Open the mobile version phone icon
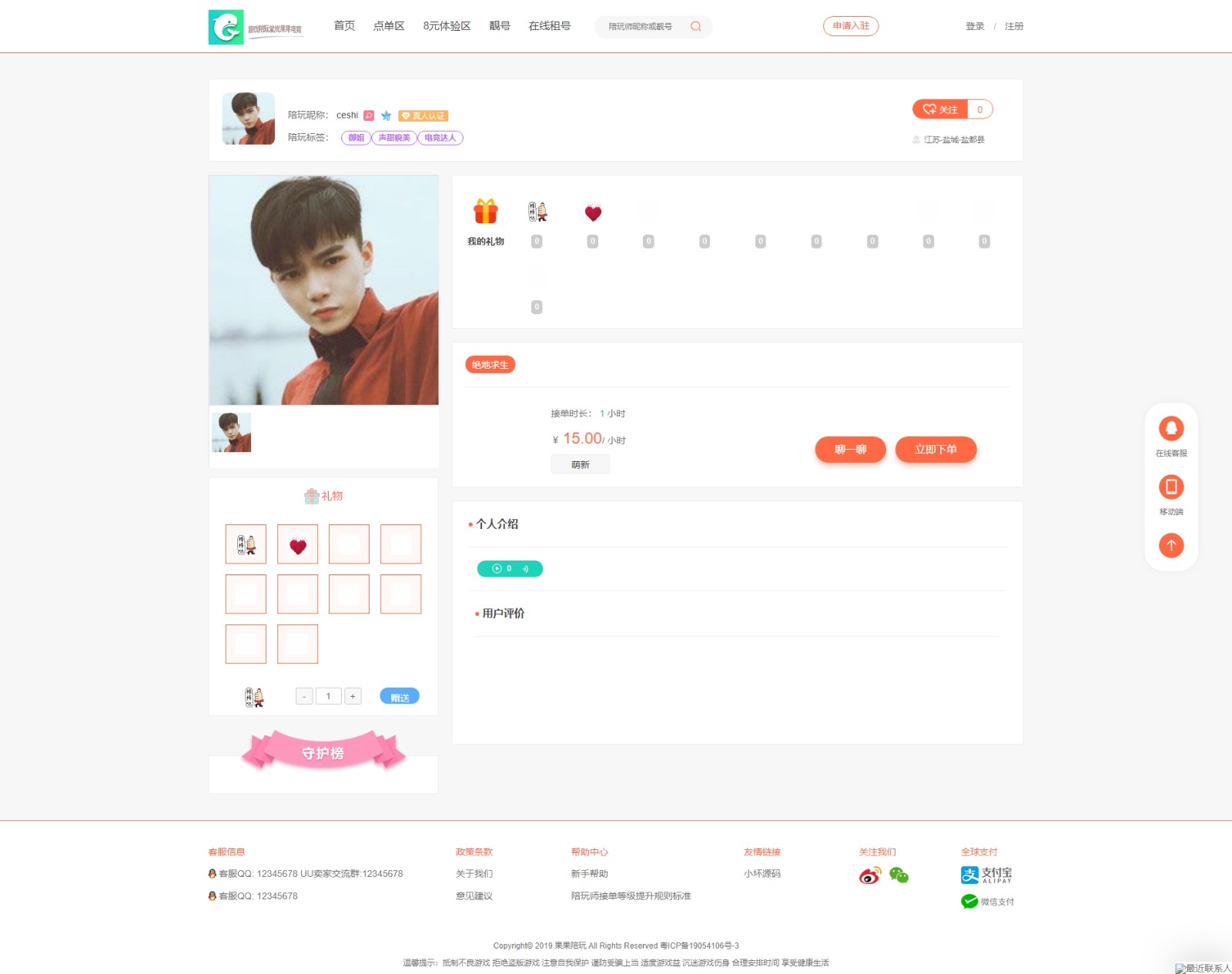 coord(1171,487)
